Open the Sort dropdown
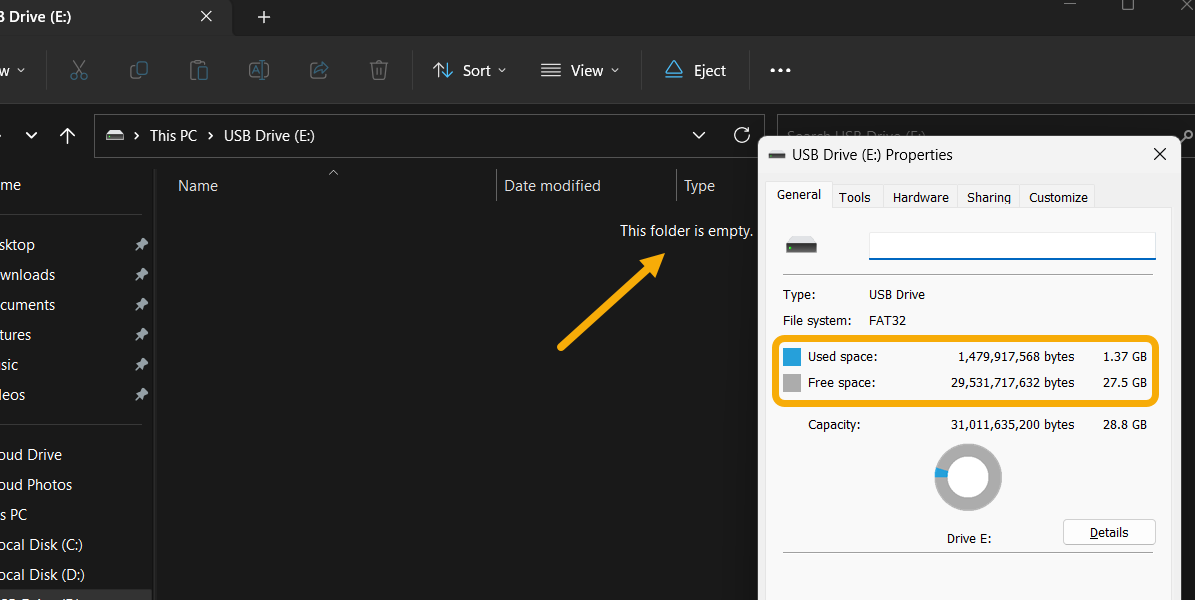Screen dimensions: 1195x600 tap(469, 70)
